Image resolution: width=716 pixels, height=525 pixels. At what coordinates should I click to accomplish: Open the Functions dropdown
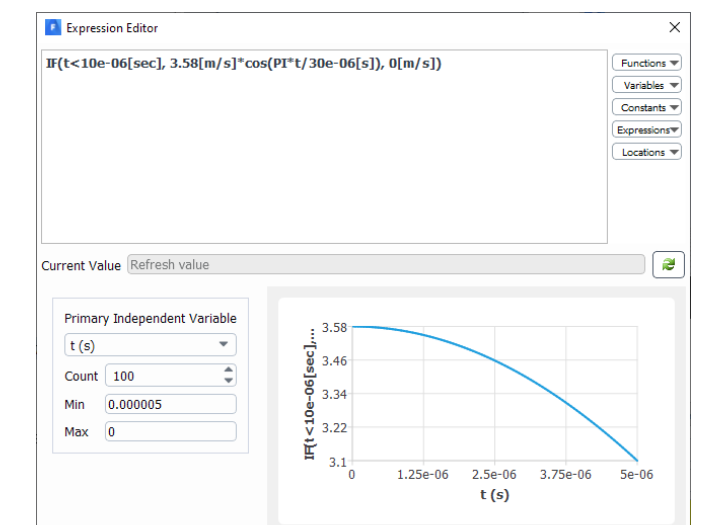tap(647, 63)
